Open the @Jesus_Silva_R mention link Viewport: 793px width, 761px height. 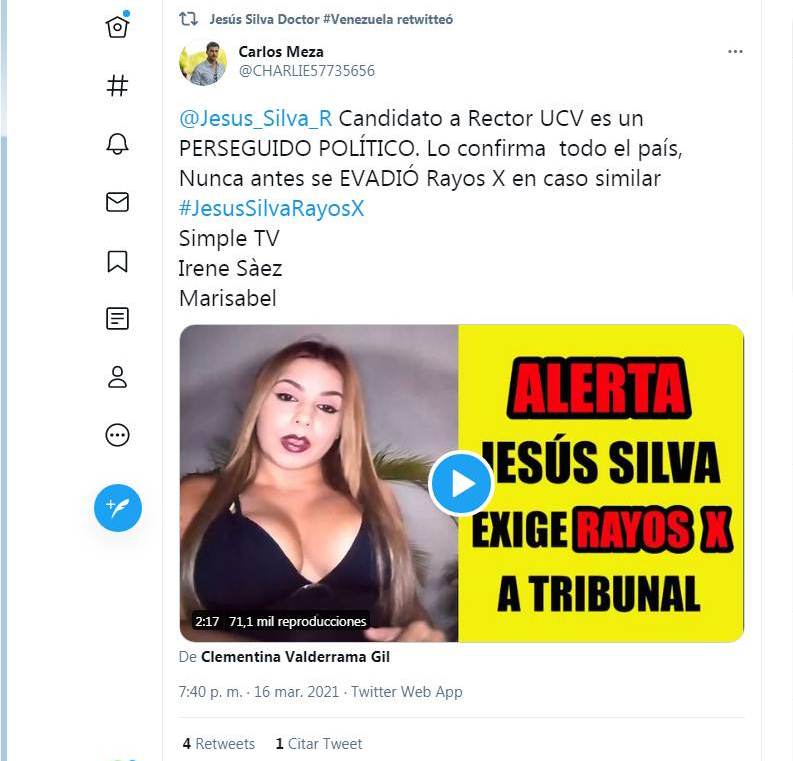pyautogui.click(x=255, y=119)
